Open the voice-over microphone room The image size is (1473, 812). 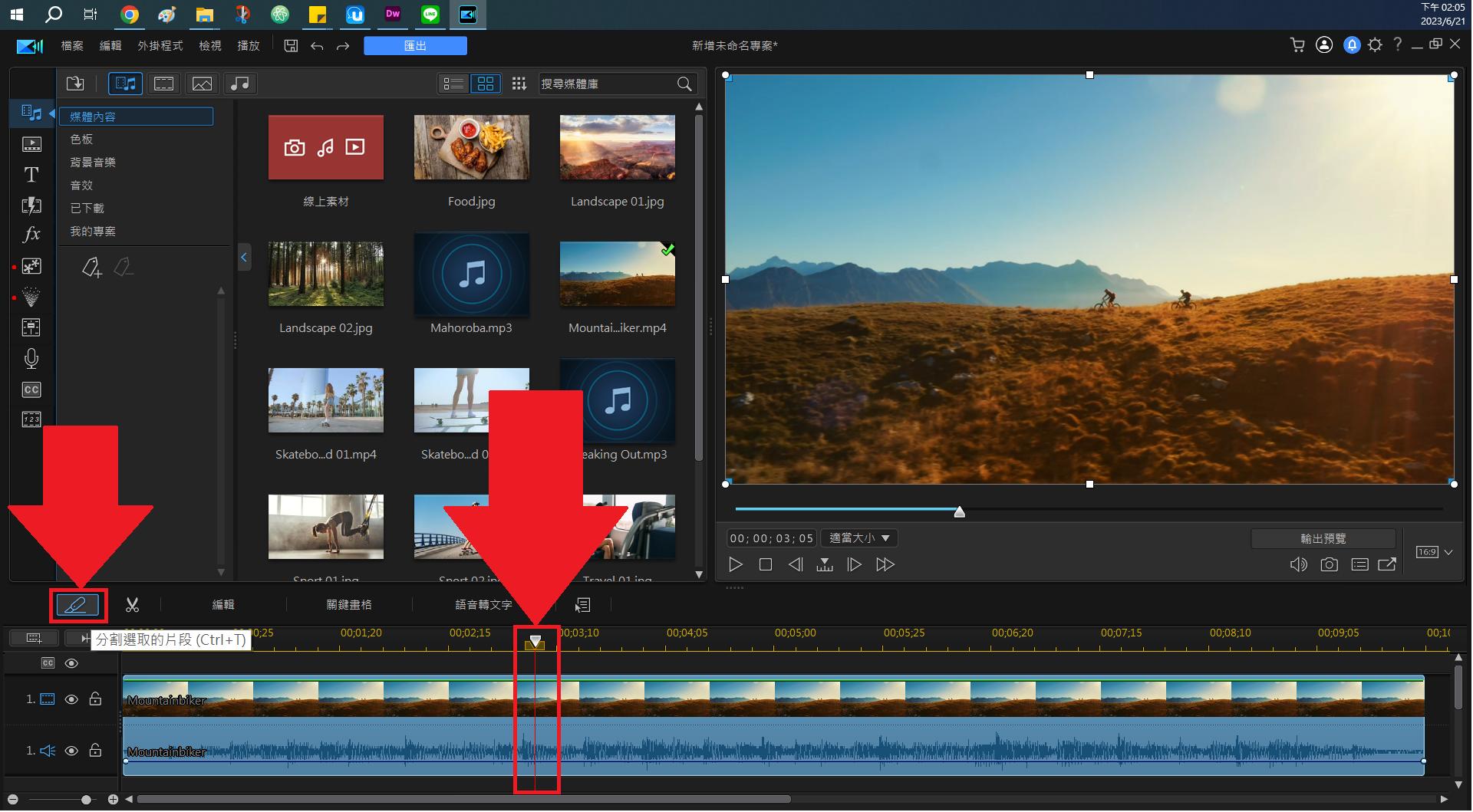pos(31,358)
